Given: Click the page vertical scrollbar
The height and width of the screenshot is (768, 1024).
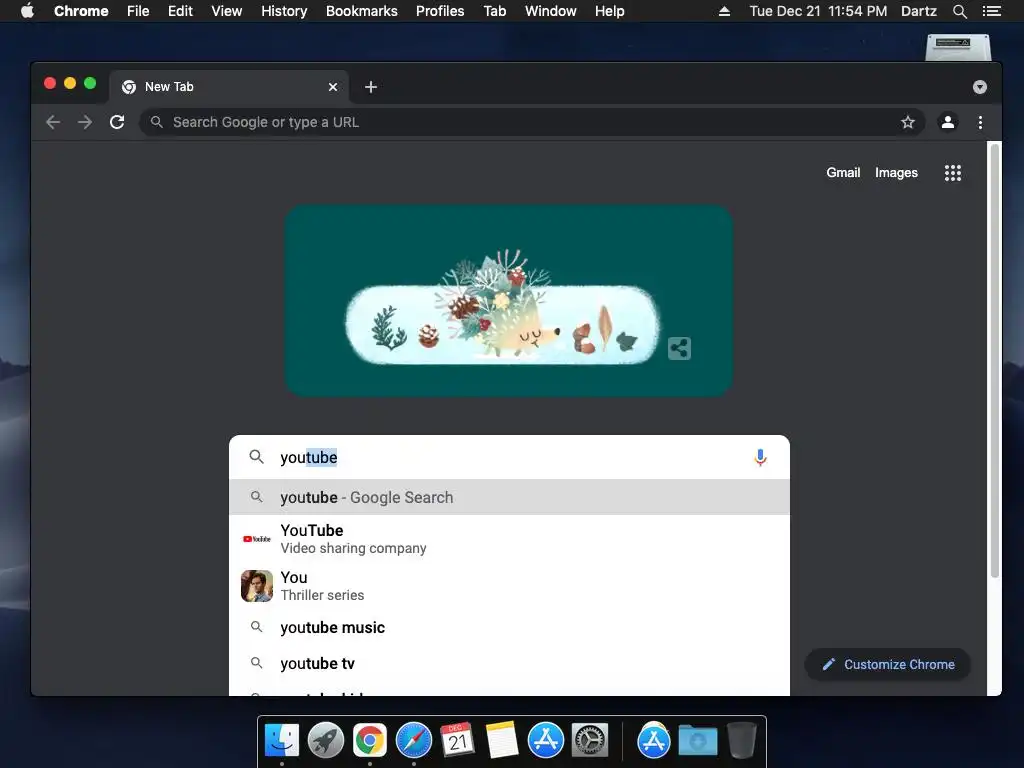Looking at the screenshot, I should click(x=995, y=360).
